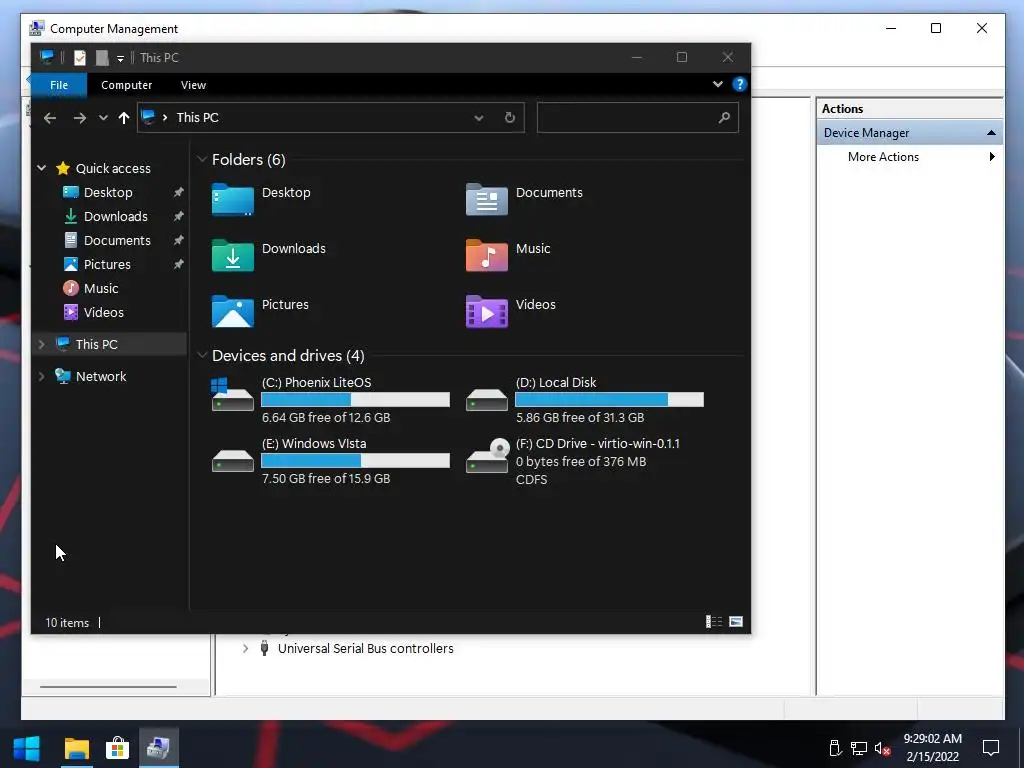The image size is (1024, 768).
Task: Open Microsoft Store from the taskbar
Action: (x=118, y=748)
